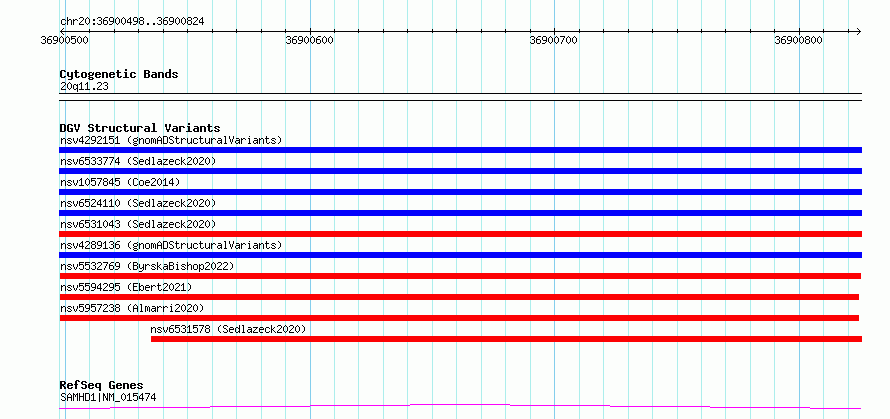
Task: Click the chr20:36900498..36900824 region label
Action: [132, 22]
